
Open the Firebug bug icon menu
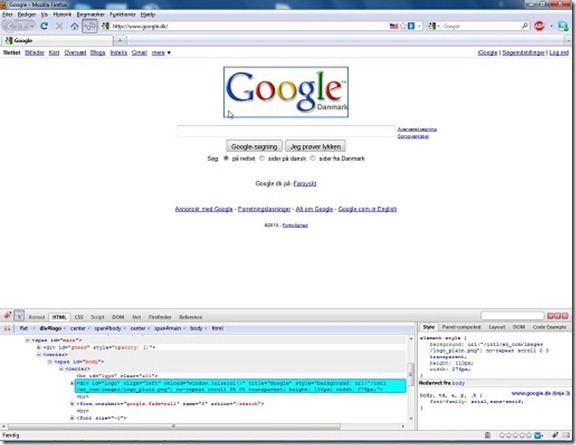(x=7, y=315)
